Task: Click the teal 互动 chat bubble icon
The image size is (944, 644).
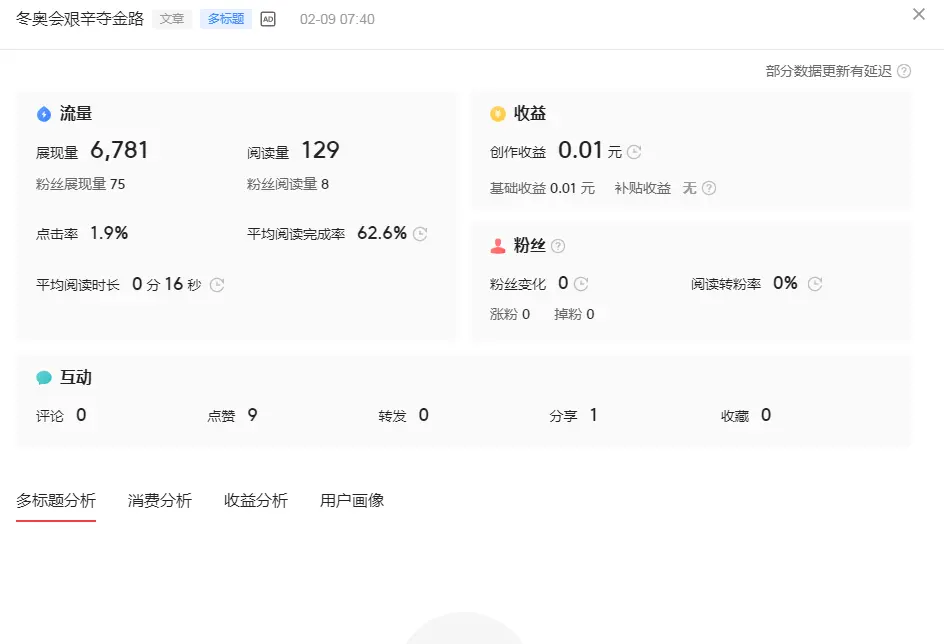Action: (x=44, y=378)
